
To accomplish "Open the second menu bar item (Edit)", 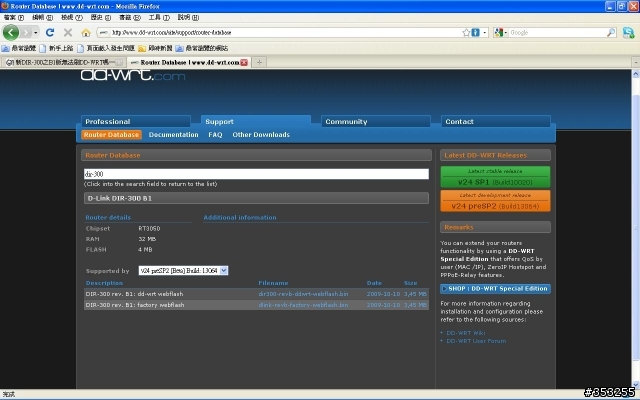I will (x=42, y=18).
